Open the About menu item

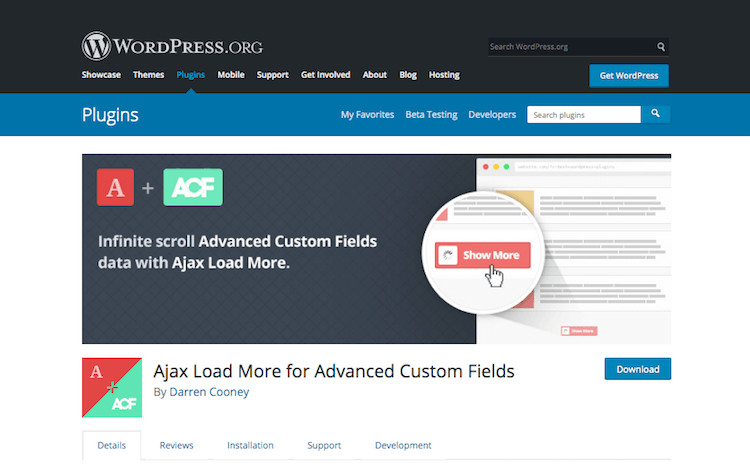coord(375,75)
